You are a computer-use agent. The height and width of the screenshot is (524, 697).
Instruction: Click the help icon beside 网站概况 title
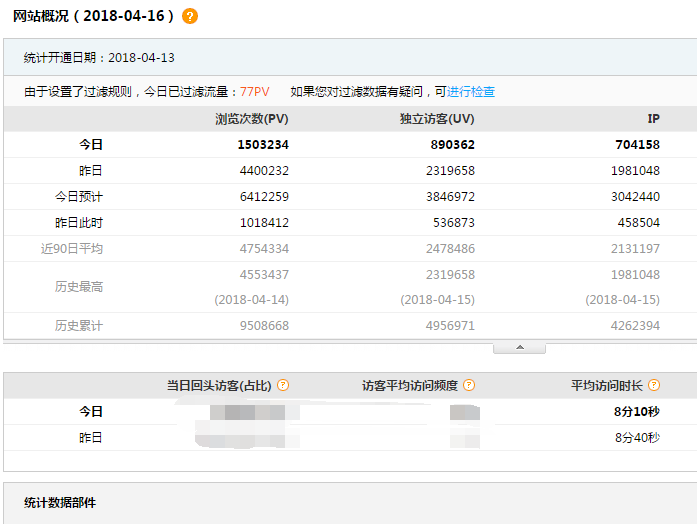[x=190, y=16]
